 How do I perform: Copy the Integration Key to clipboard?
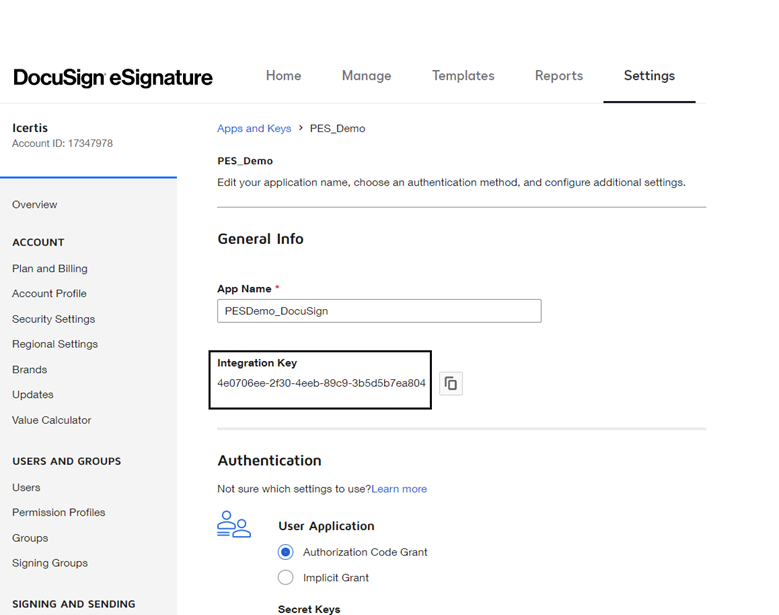coord(451,383)
